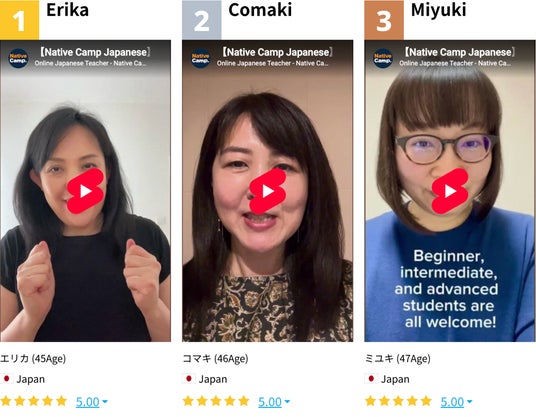This screenshot has height=417, width=536.
Task: Play Miyuki's YouTube Shorts video
Action: pyautogui.click(x=450, y=191)
